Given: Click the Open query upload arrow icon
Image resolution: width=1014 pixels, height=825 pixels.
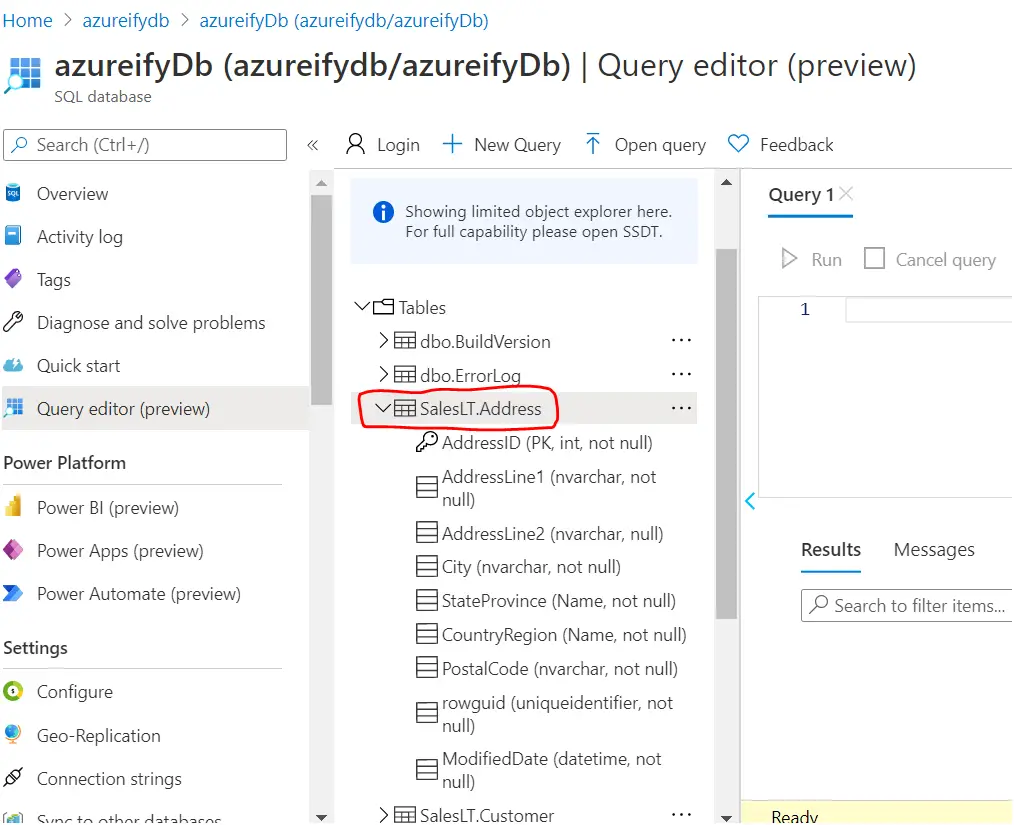Looking at the screenshot, I should (592, 144).
